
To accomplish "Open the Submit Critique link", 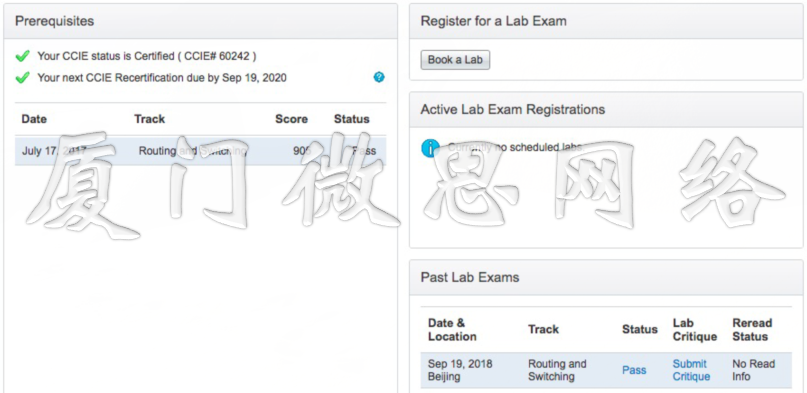I will click(691, 370).
